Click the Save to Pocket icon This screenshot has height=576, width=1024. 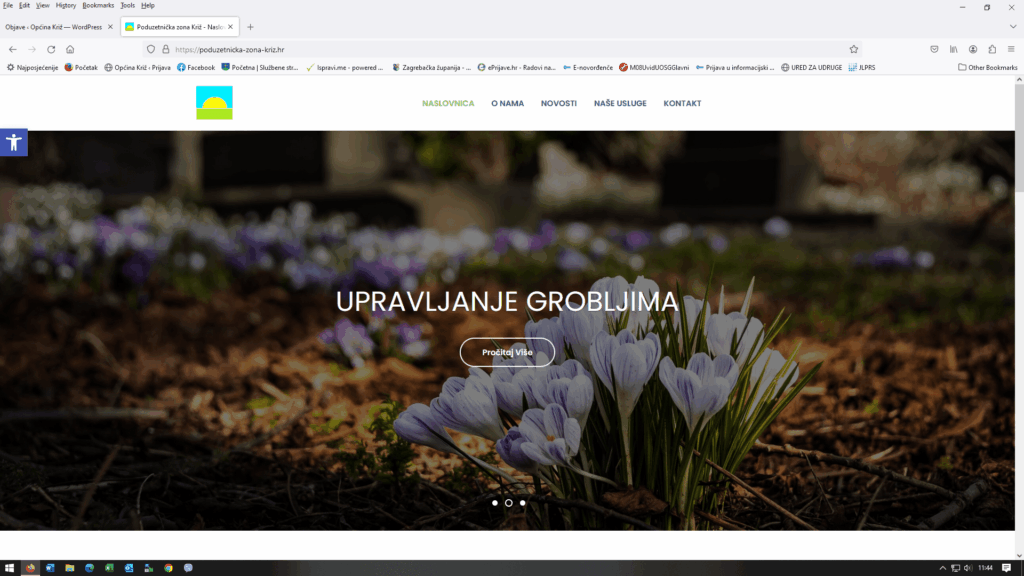click(934, 49)
